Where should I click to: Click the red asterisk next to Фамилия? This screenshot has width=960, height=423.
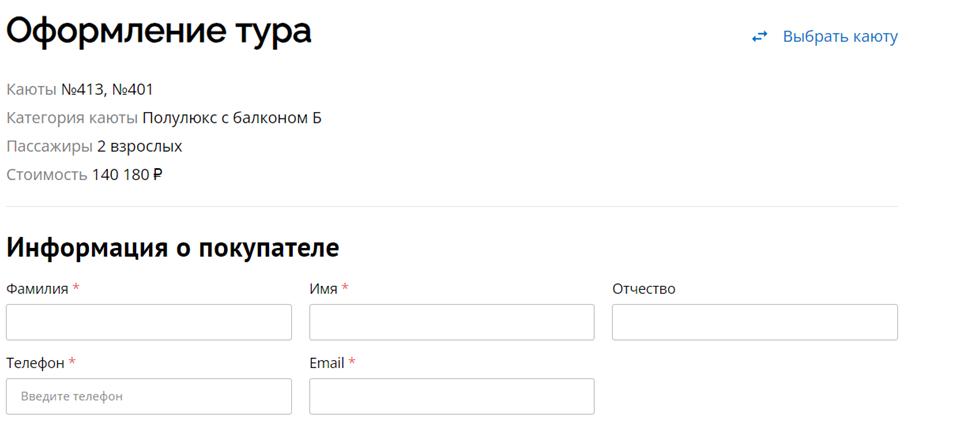coord(76,288)
